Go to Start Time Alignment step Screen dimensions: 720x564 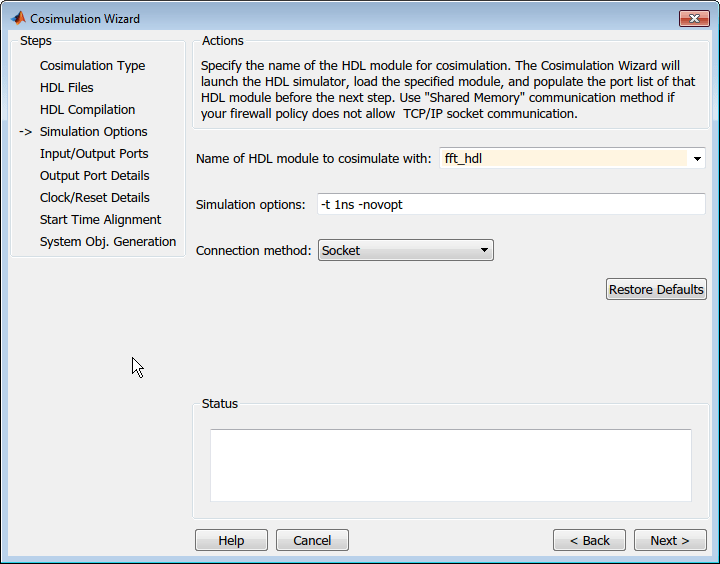point(100,220)
